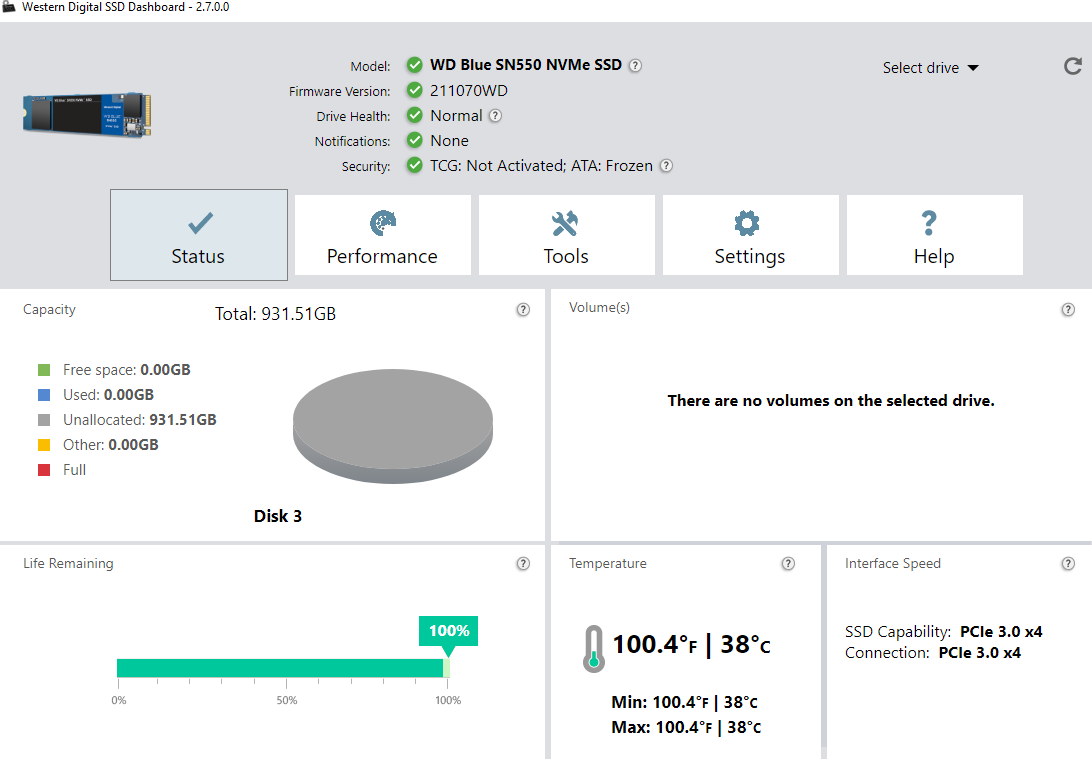
Task: Click firmware version 211070WD
Action: 469,91
